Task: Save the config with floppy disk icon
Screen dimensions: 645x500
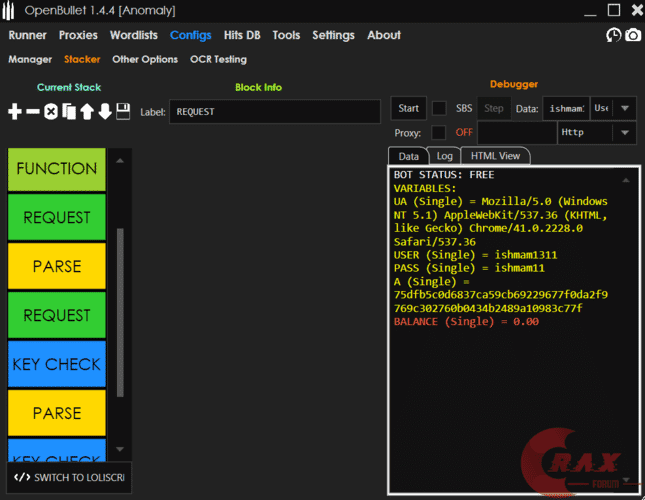Action: [122, 112]
